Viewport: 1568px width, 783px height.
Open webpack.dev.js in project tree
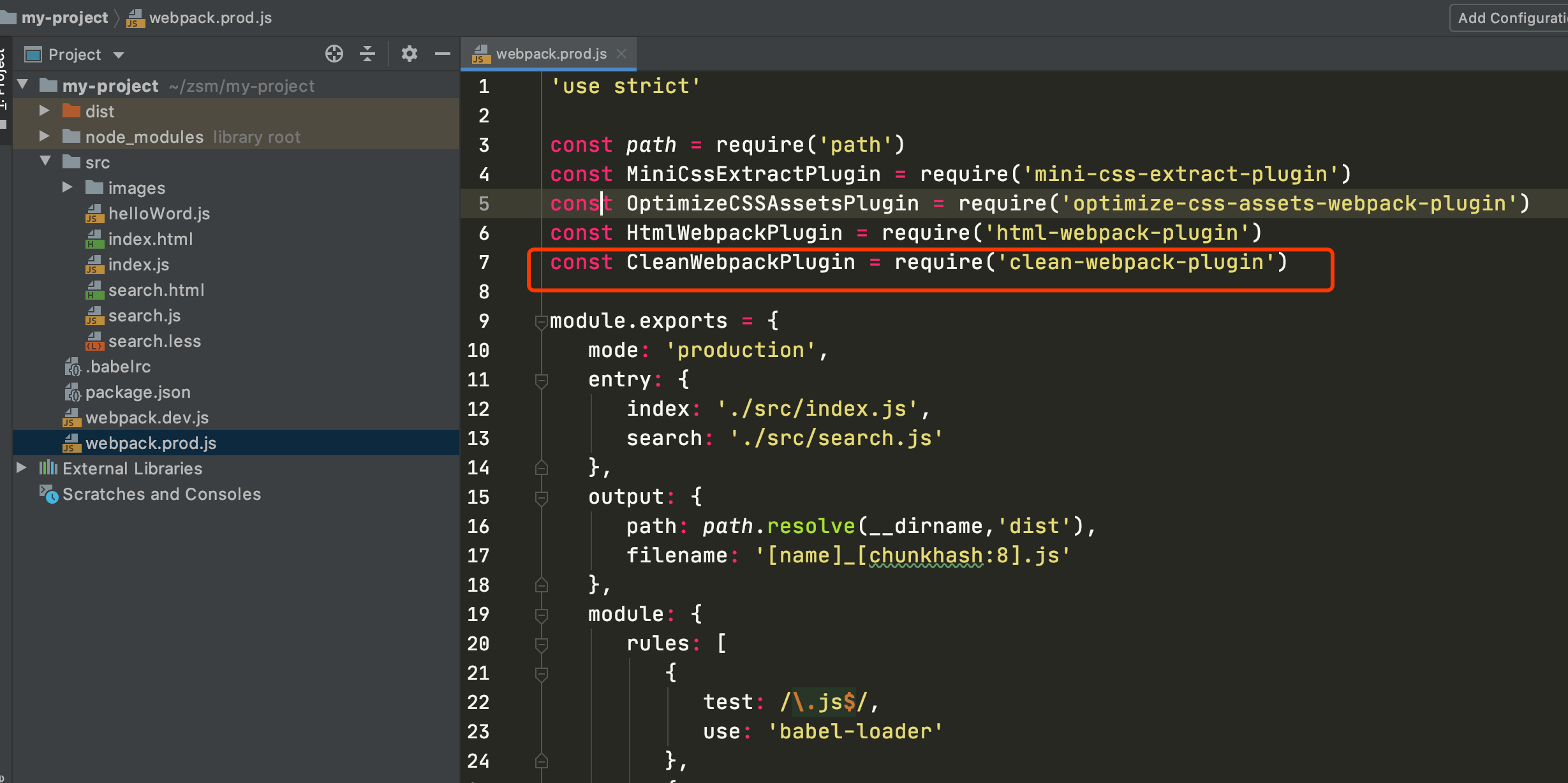[x=147, y=418]
